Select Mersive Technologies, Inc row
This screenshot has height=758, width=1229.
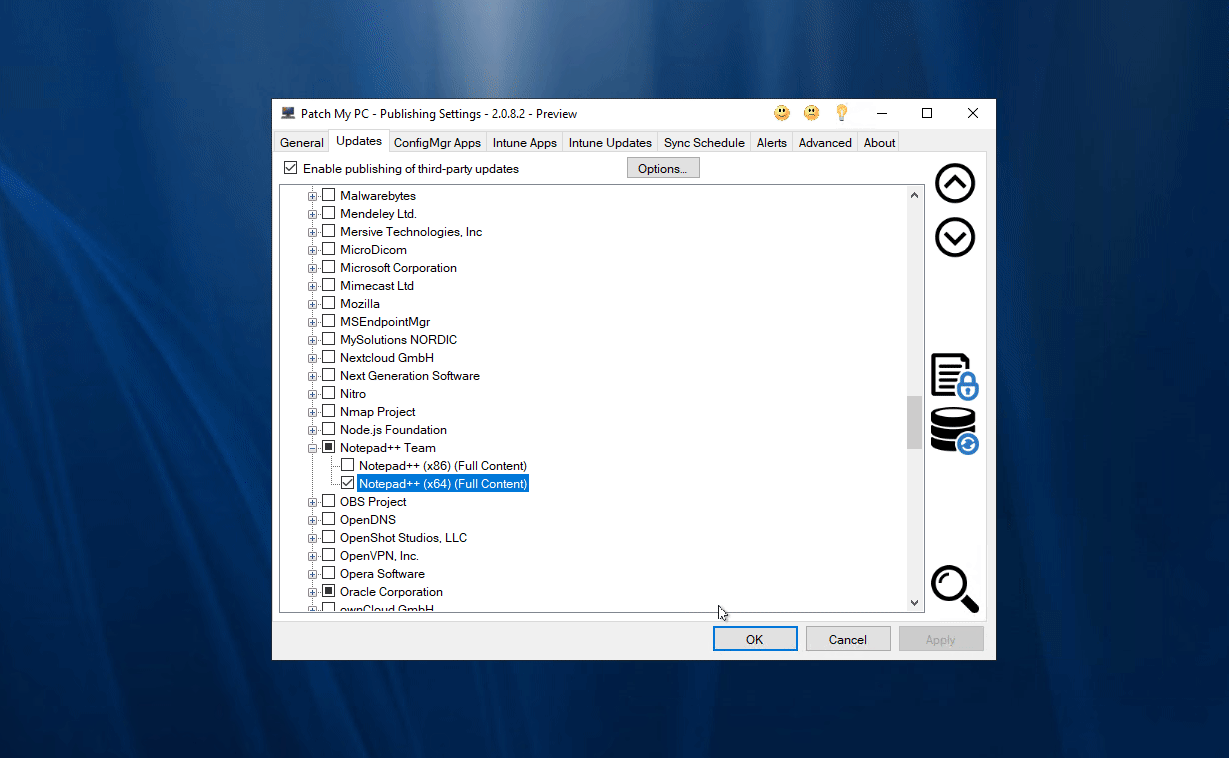pyautogui.click(x=411, y=231)
